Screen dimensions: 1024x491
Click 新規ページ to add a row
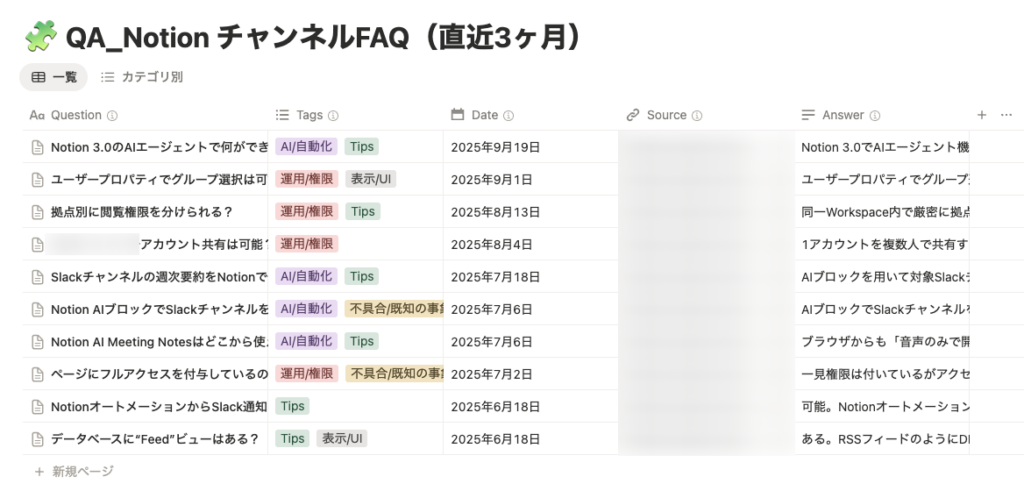coord(74,470)
